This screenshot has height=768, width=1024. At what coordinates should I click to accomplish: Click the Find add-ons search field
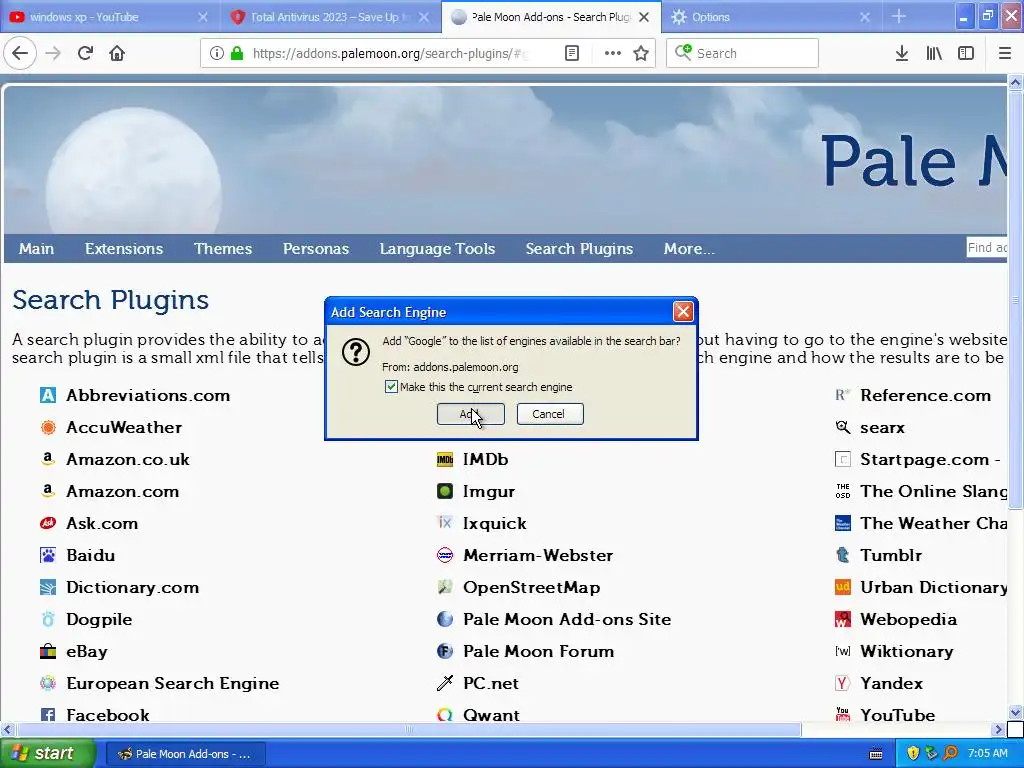tap(986, 248)
